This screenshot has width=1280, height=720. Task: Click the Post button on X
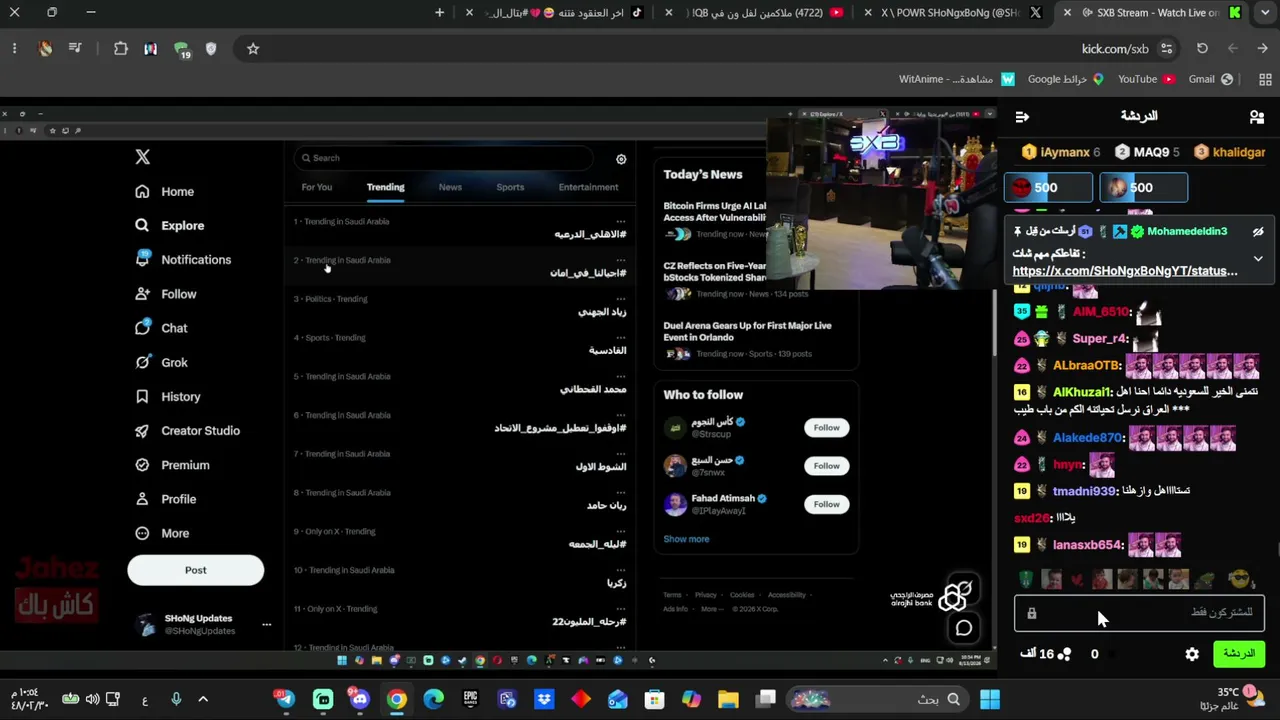[196, 570]
